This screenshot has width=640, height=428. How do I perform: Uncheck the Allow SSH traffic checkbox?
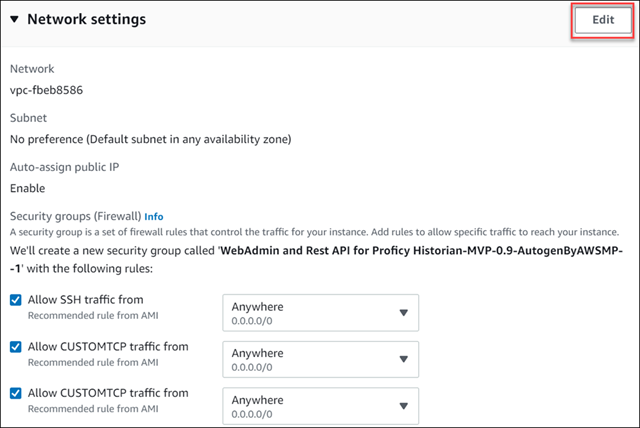pyautogui.click(x=16, y=300)
